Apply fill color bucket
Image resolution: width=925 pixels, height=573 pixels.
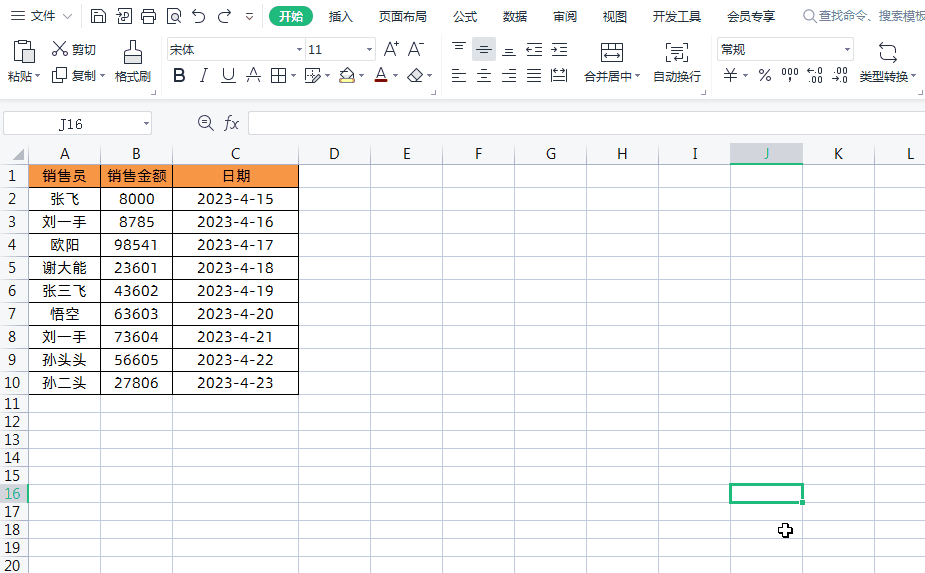[347, 76]
